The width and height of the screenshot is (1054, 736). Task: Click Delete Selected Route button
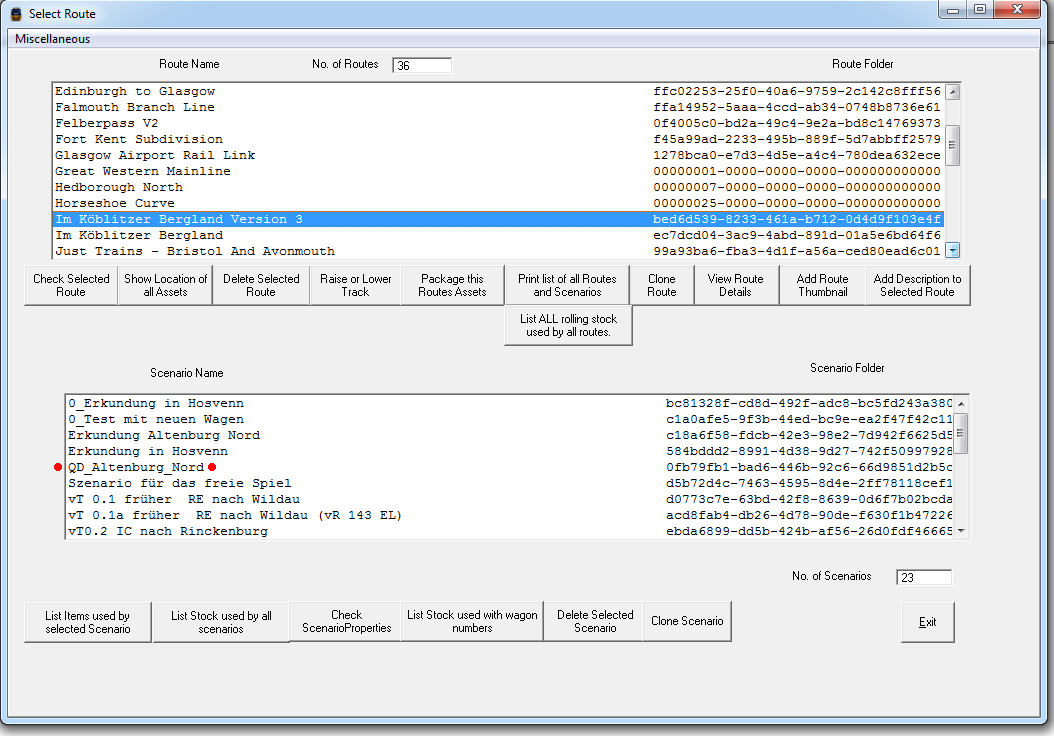[x=260, y=286]
